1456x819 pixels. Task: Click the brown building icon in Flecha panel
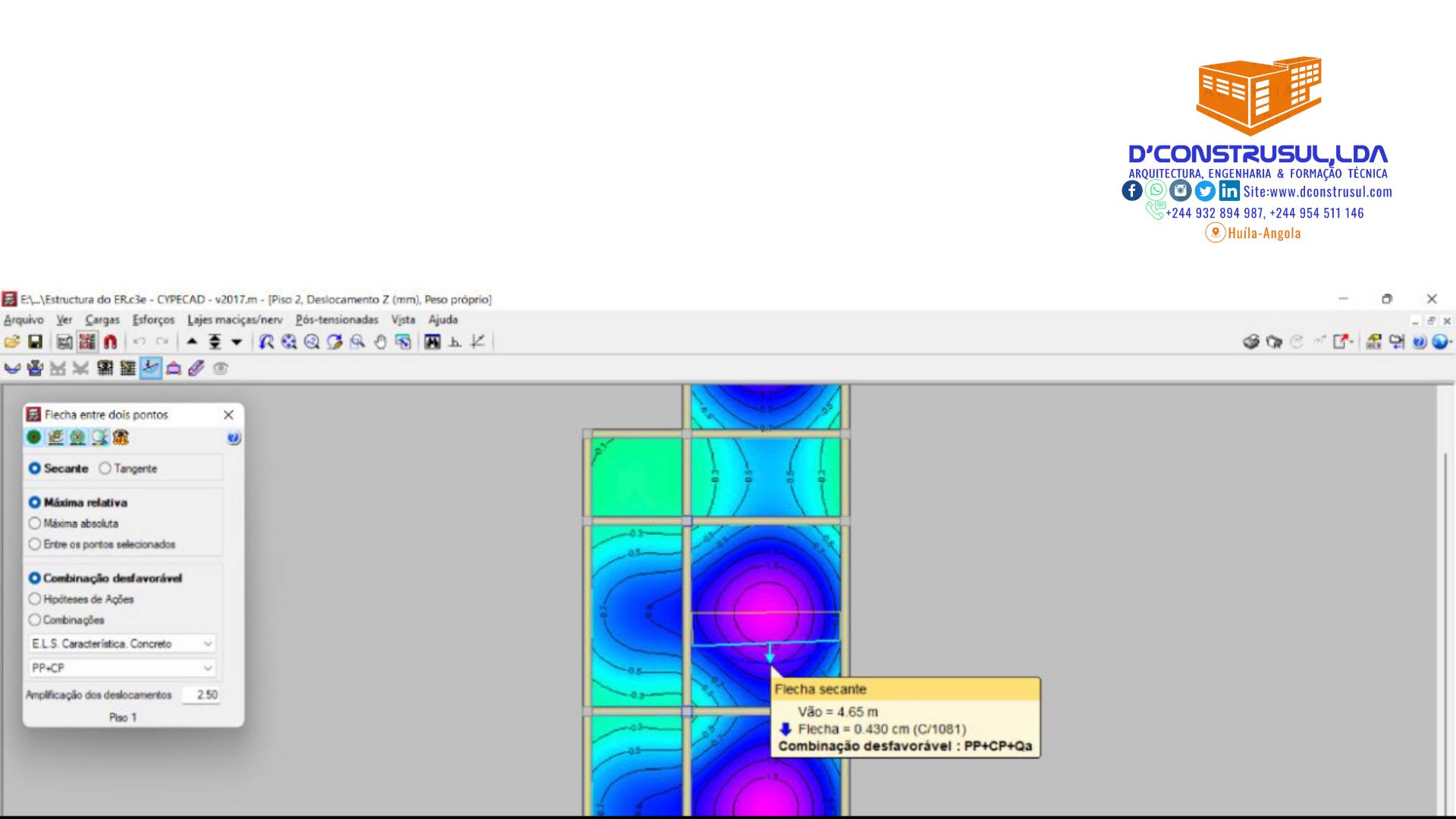click(x=121, y=438)
